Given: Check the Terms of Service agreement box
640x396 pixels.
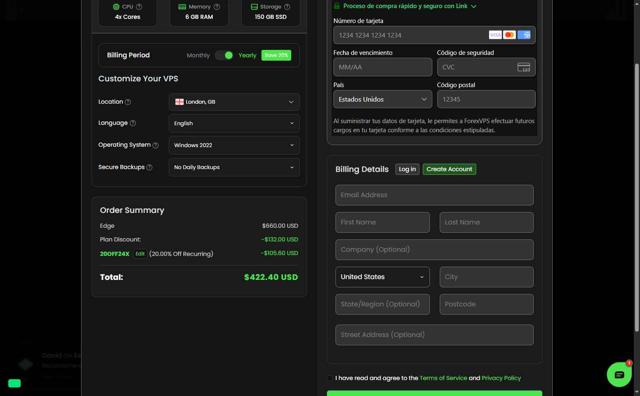Looking at the screenshot, I should coord(330,378).
